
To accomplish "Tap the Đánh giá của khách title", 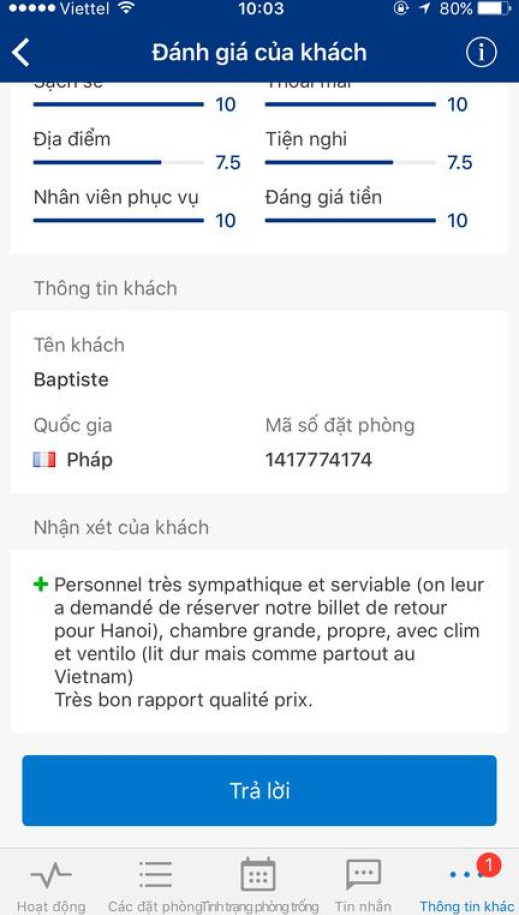I will pos(259,53).
